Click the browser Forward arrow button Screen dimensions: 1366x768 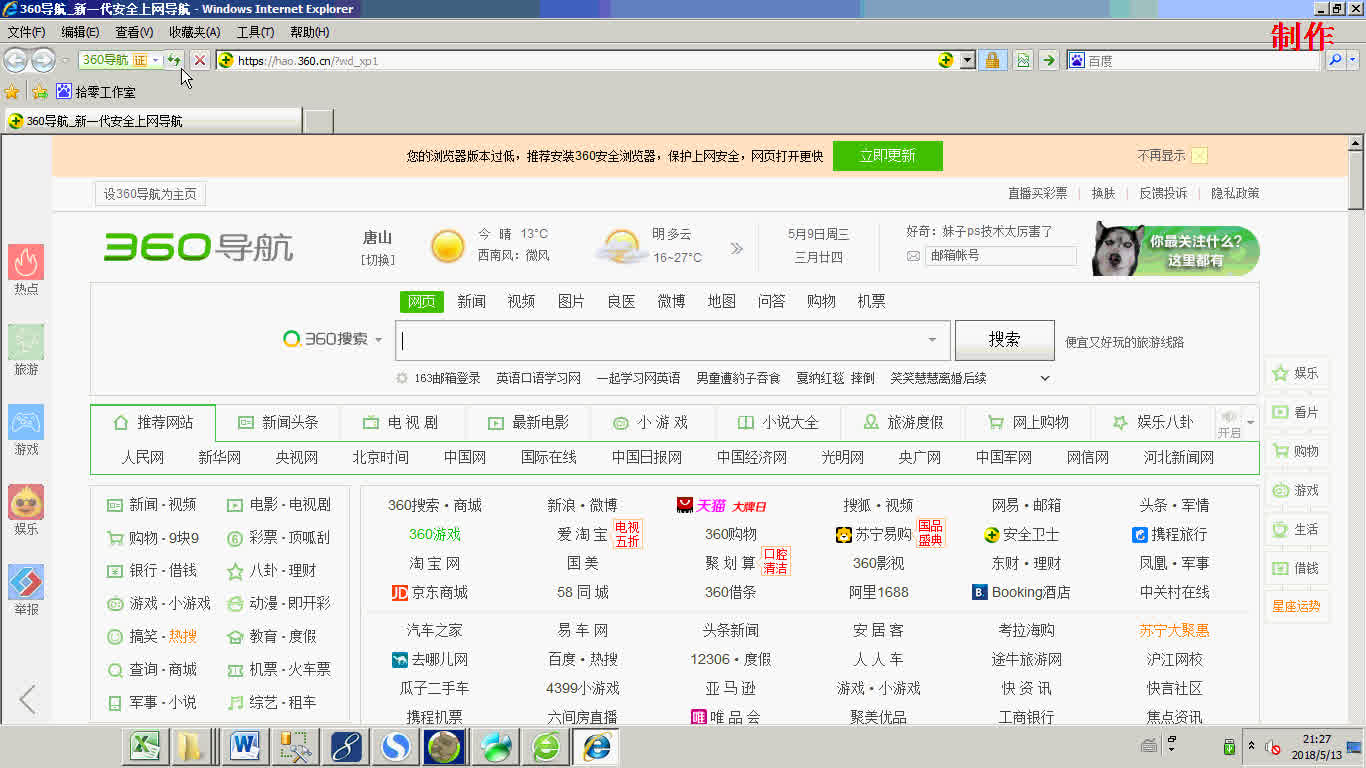click(43, 60)
